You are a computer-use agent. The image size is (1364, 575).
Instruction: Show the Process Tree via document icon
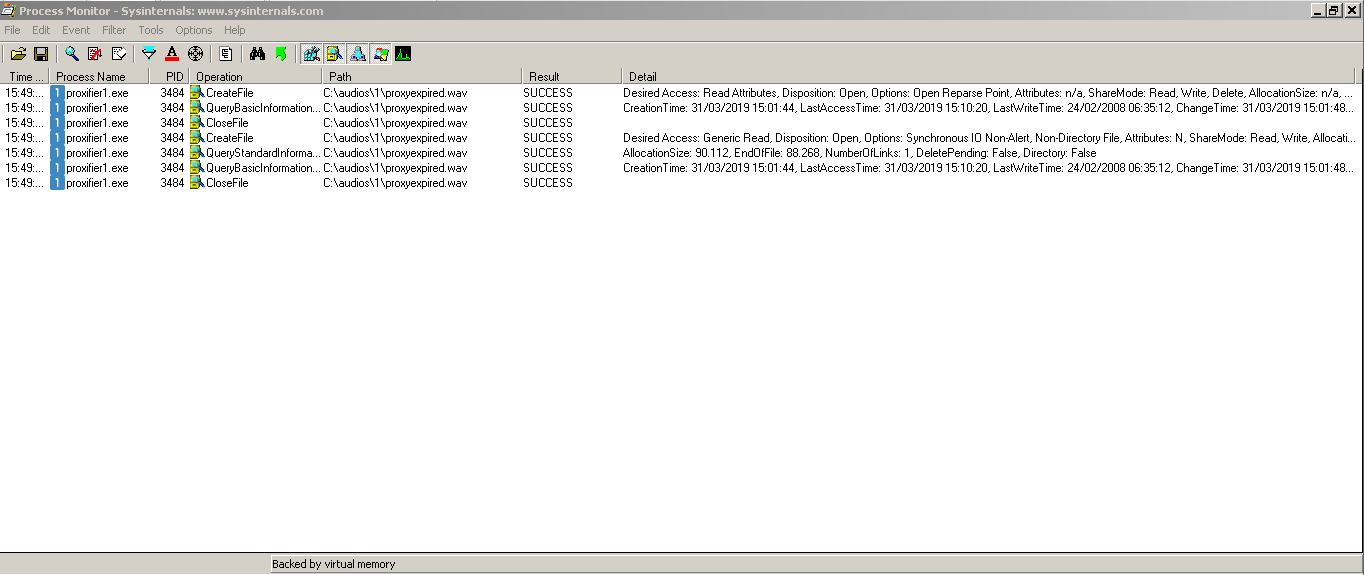click(x=226, y=54)
